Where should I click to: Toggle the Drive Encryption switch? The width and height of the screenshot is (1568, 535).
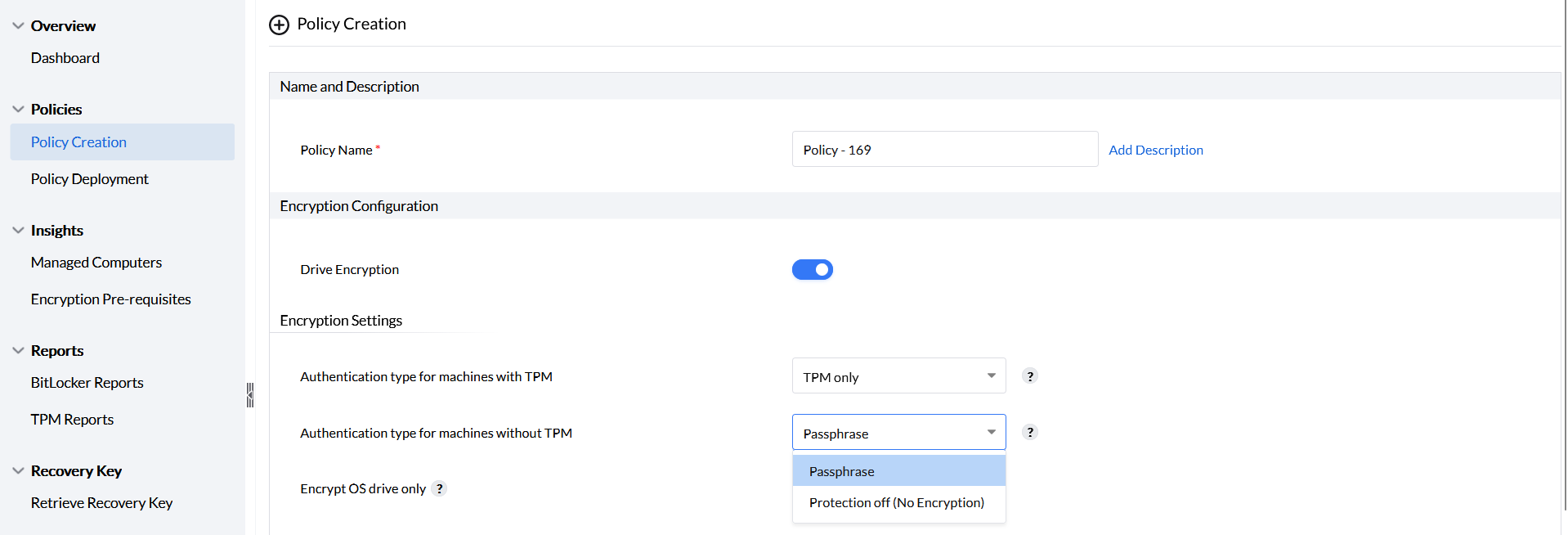point(812,270)
